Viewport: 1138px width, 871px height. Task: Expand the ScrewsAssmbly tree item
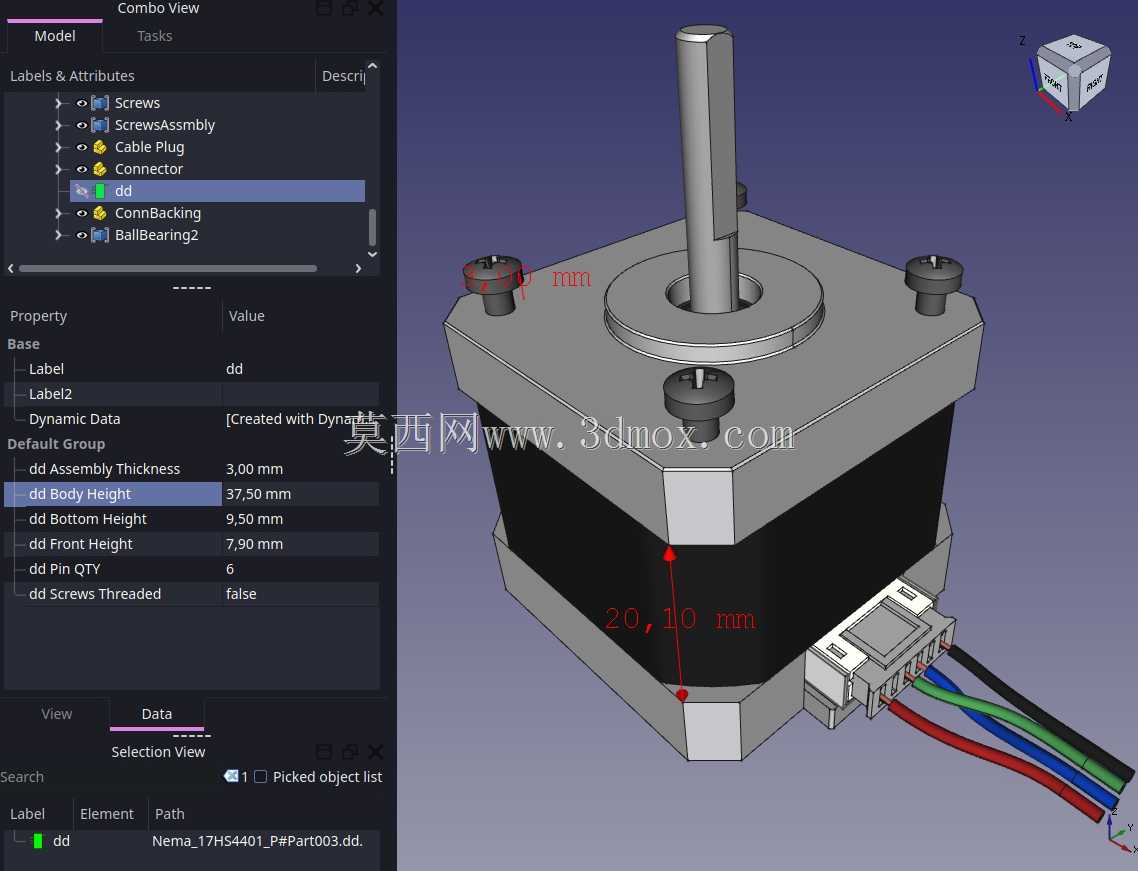point(59,125)
